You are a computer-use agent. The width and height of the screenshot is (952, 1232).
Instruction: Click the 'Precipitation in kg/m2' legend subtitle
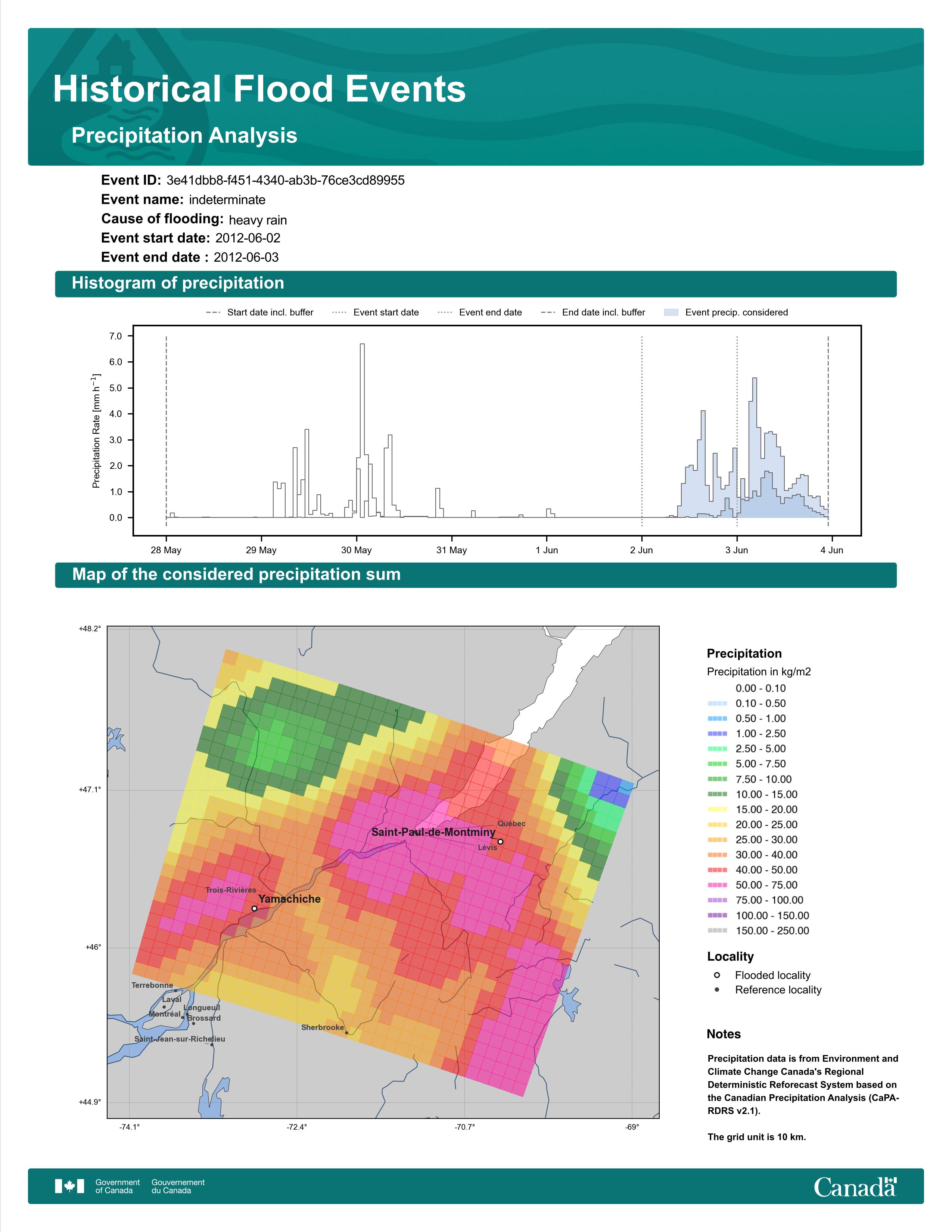click(759, 672)
